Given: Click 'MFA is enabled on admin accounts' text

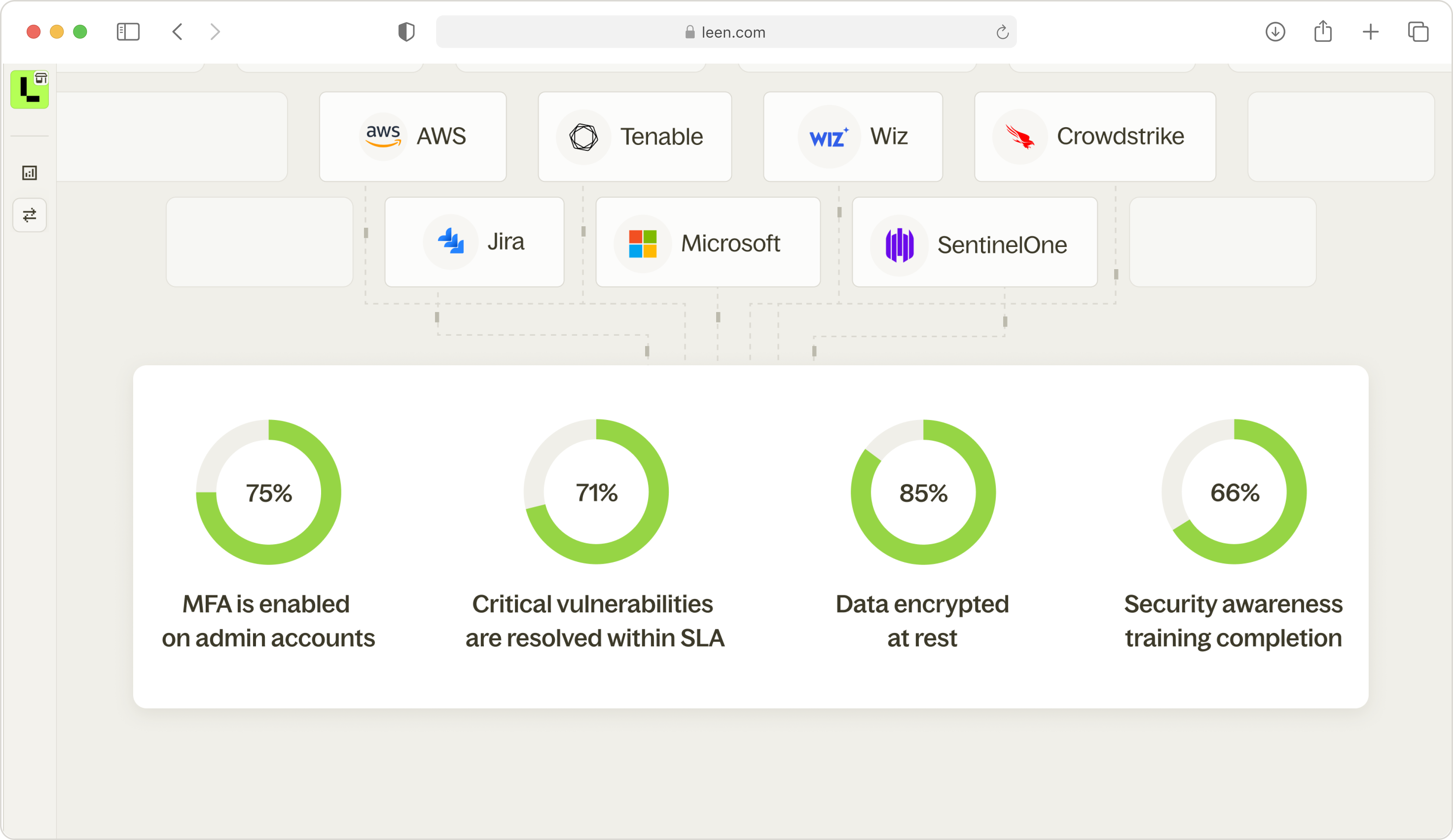Looking at the screenshot, I should (268, 621).
